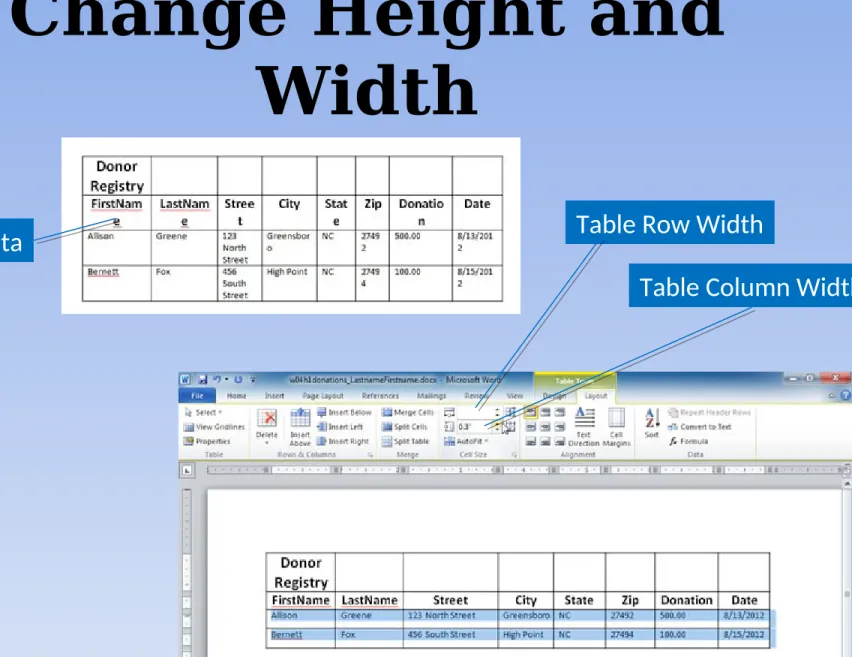Click Convert to Text in Data group
The width and height of the screenshot is (852, 657).
click(700, 427)
